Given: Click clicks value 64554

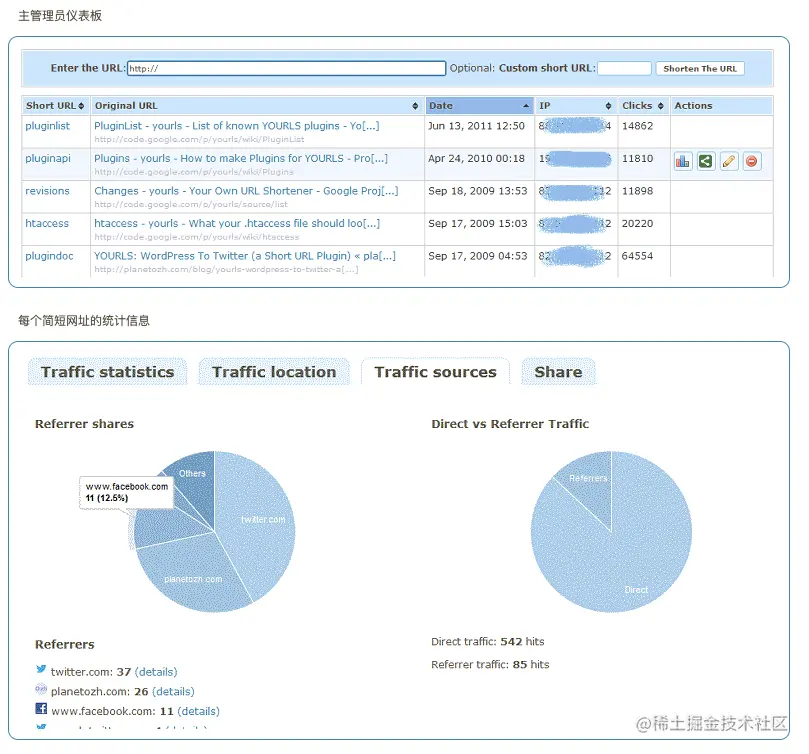Looking at the screenshot, I should (637, 256).
